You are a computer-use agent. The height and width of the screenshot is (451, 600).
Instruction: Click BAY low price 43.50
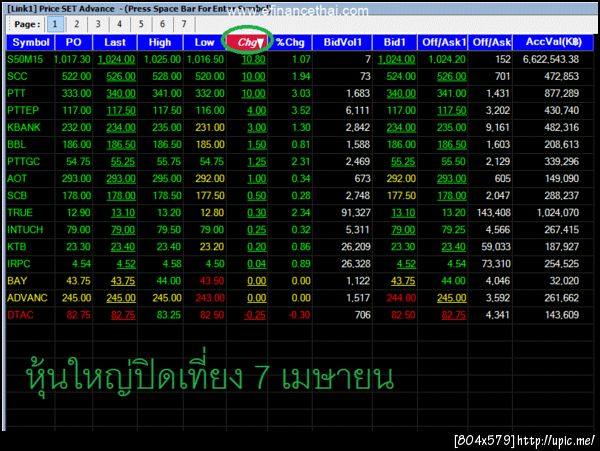(x=212, y=281)
